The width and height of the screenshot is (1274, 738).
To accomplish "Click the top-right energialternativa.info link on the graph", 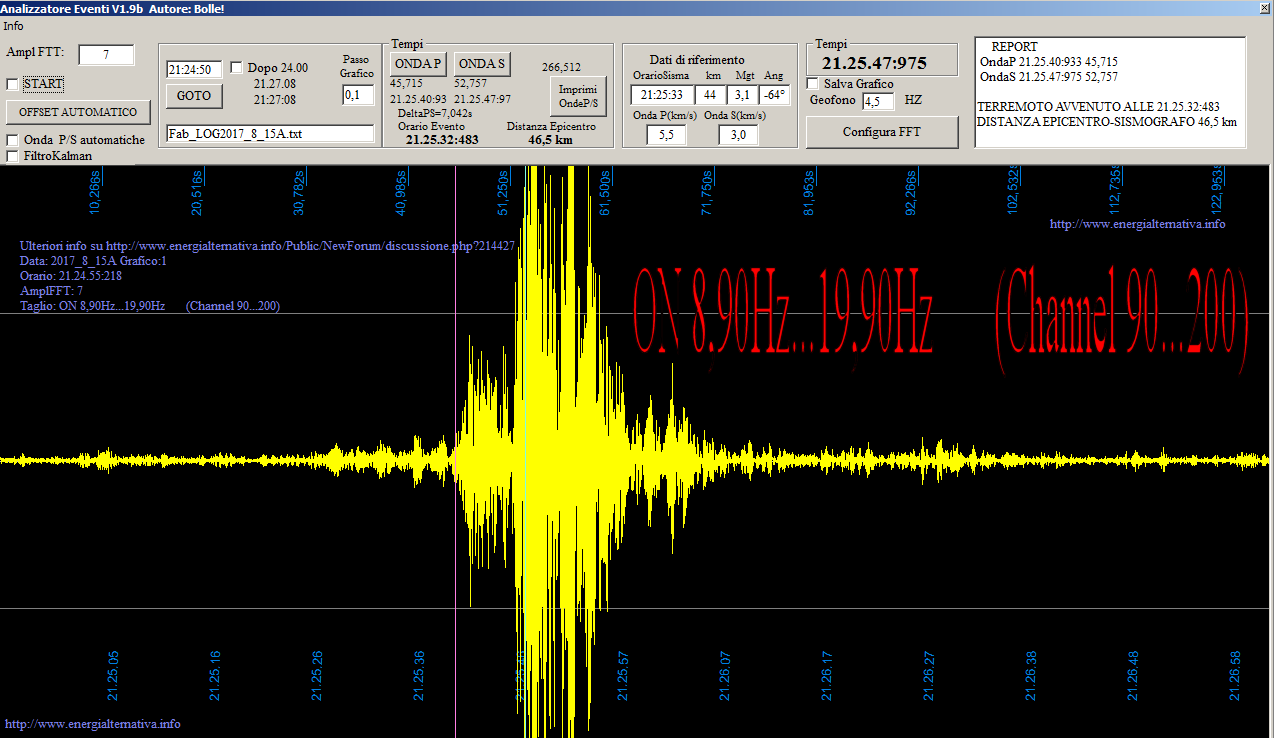I will (1137, 224).
